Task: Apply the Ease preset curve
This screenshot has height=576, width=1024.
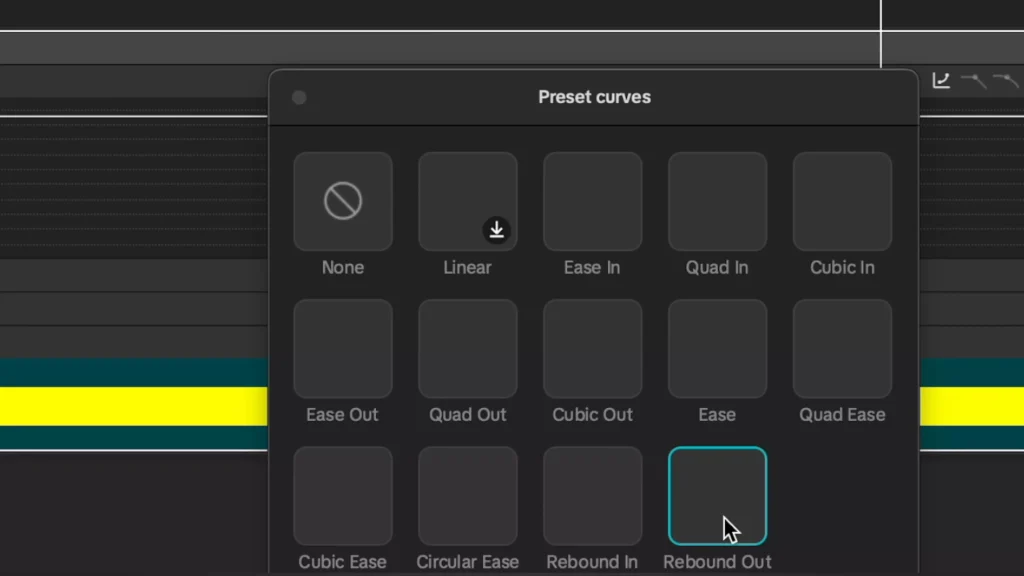Action: [x=717, y=348]
